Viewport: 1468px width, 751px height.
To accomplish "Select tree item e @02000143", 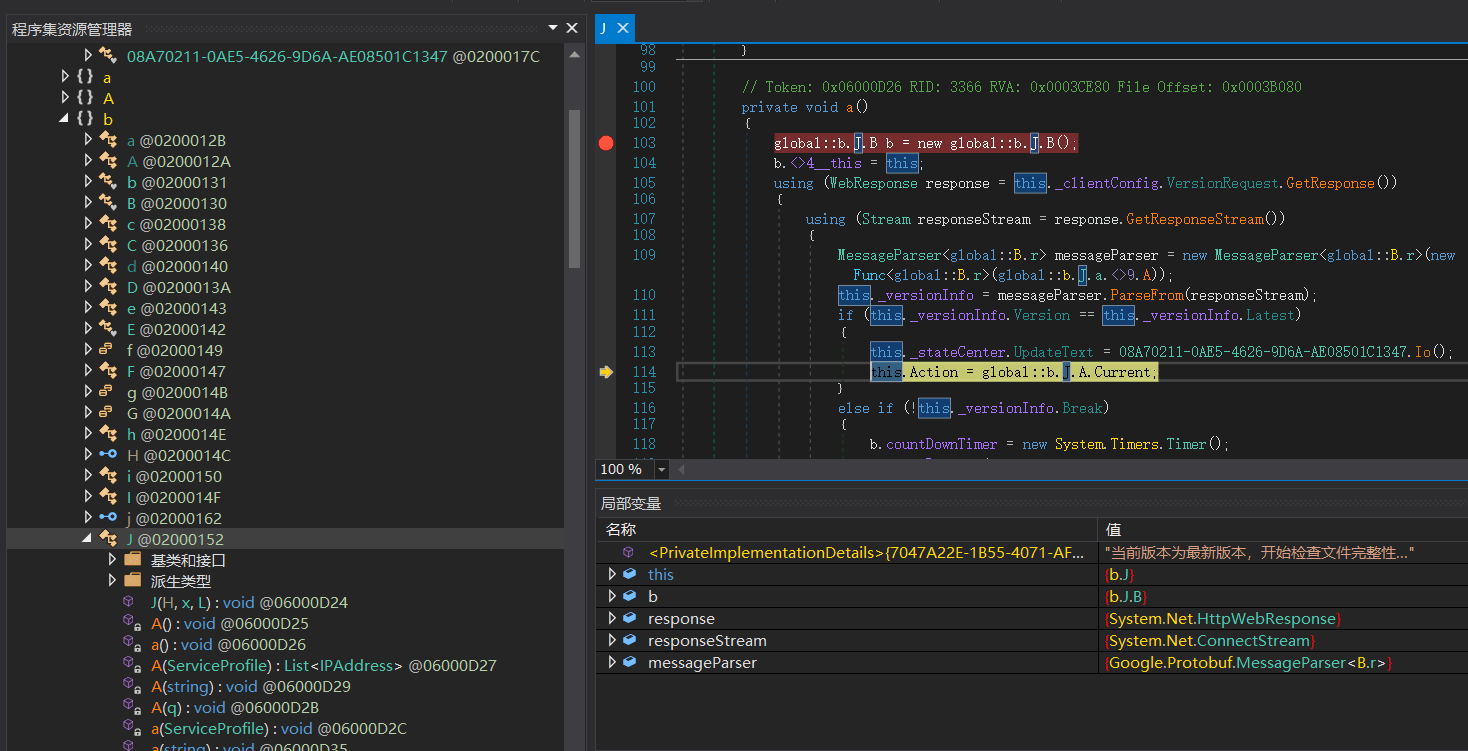I will (177, 308).
